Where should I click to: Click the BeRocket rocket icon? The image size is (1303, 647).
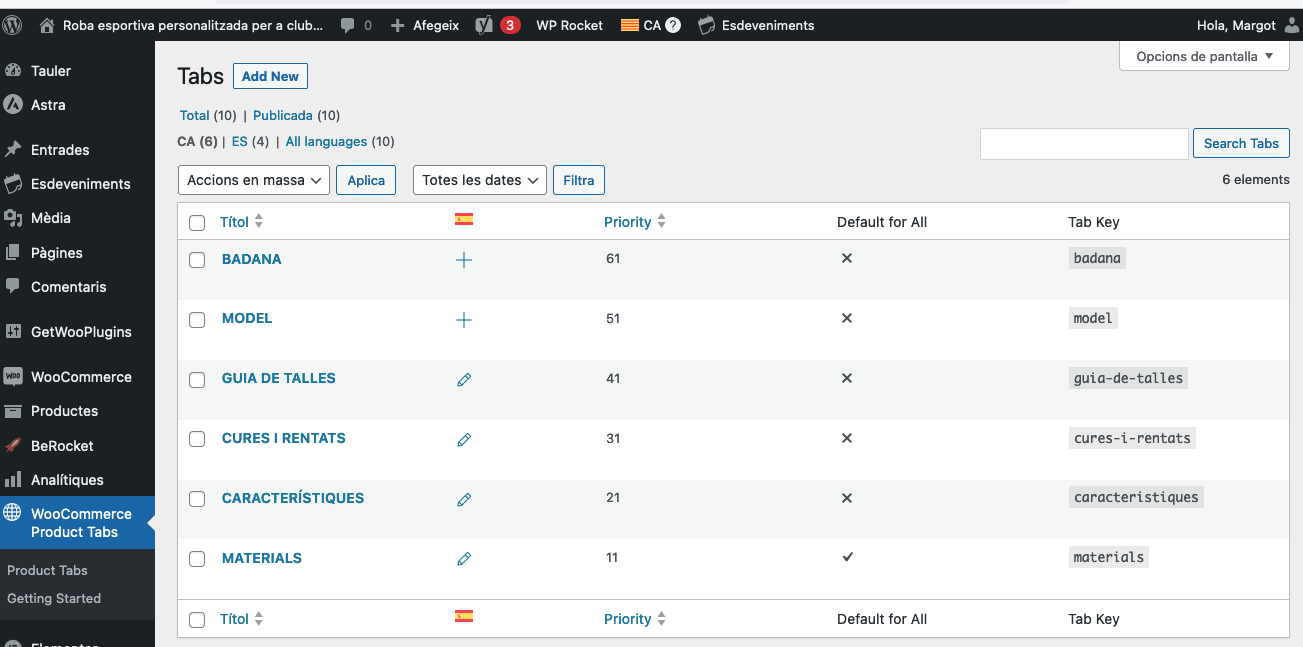(13, 446)
